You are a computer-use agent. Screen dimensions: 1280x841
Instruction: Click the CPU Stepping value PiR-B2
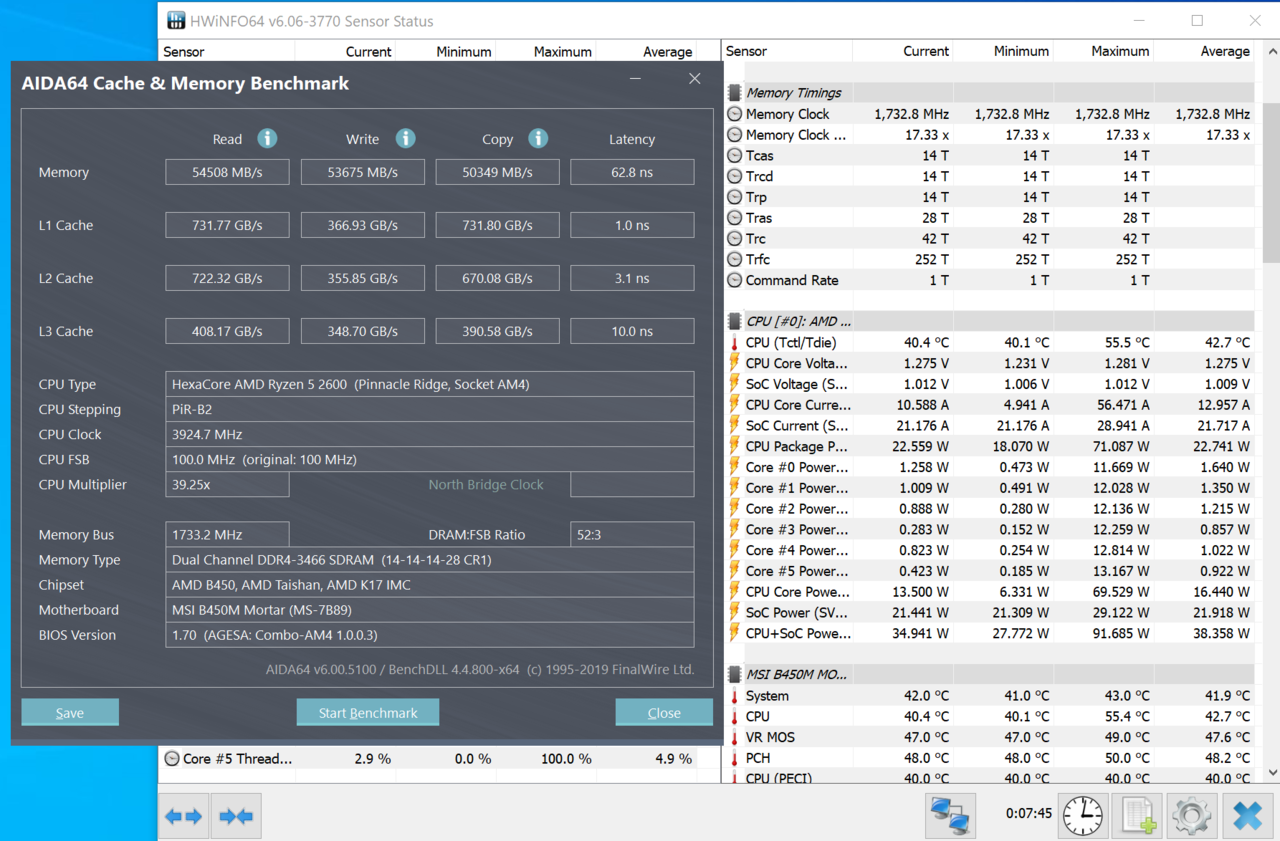click(x=430, y=409)
